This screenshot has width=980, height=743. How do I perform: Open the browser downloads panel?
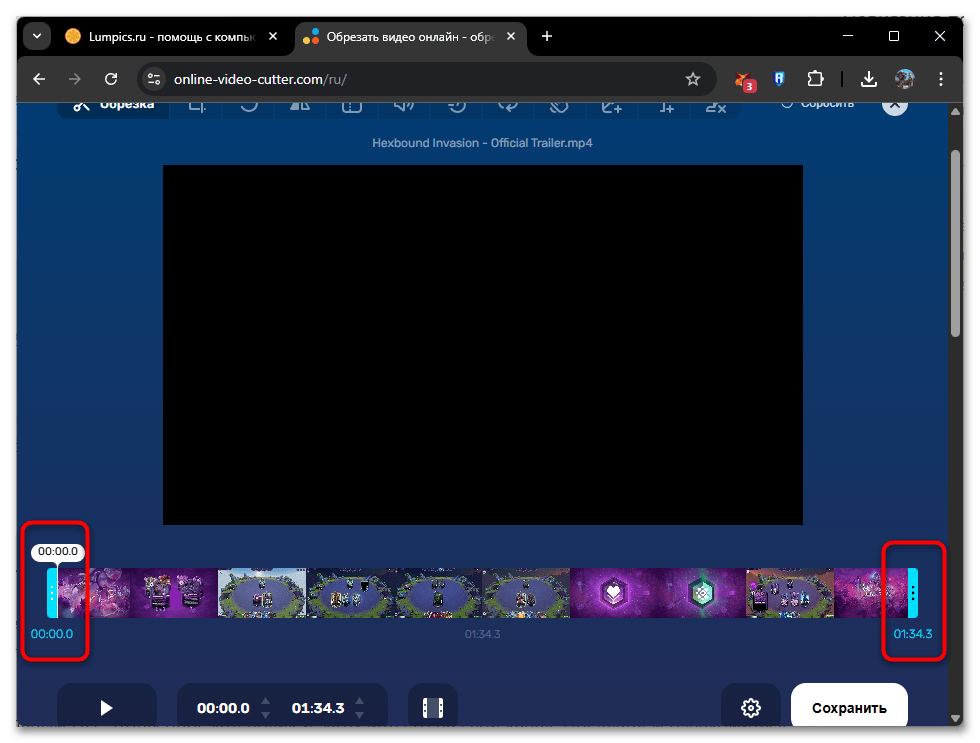point(869,79)
